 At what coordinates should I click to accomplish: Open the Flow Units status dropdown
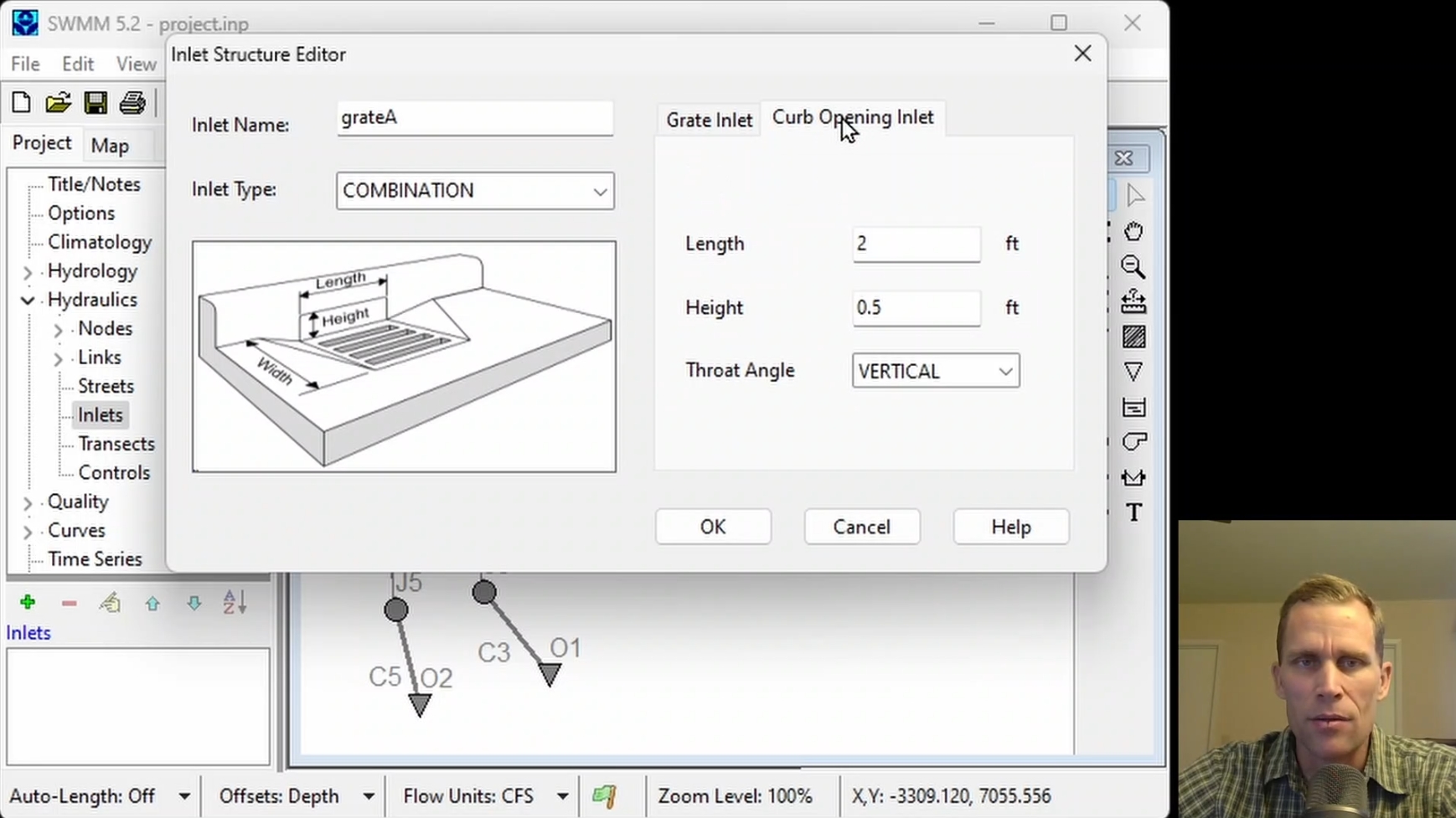click(562, 796)
